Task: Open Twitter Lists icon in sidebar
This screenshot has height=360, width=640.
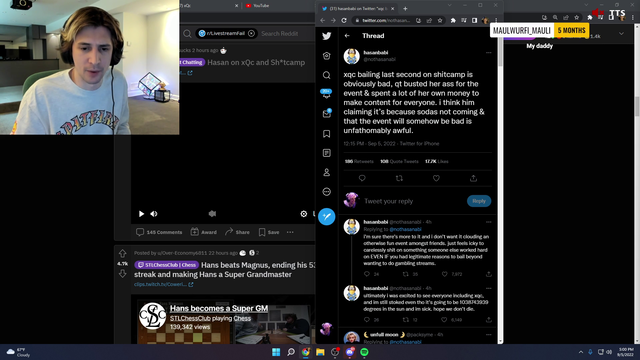Action: pyautogui.click(x=327, y=153)
